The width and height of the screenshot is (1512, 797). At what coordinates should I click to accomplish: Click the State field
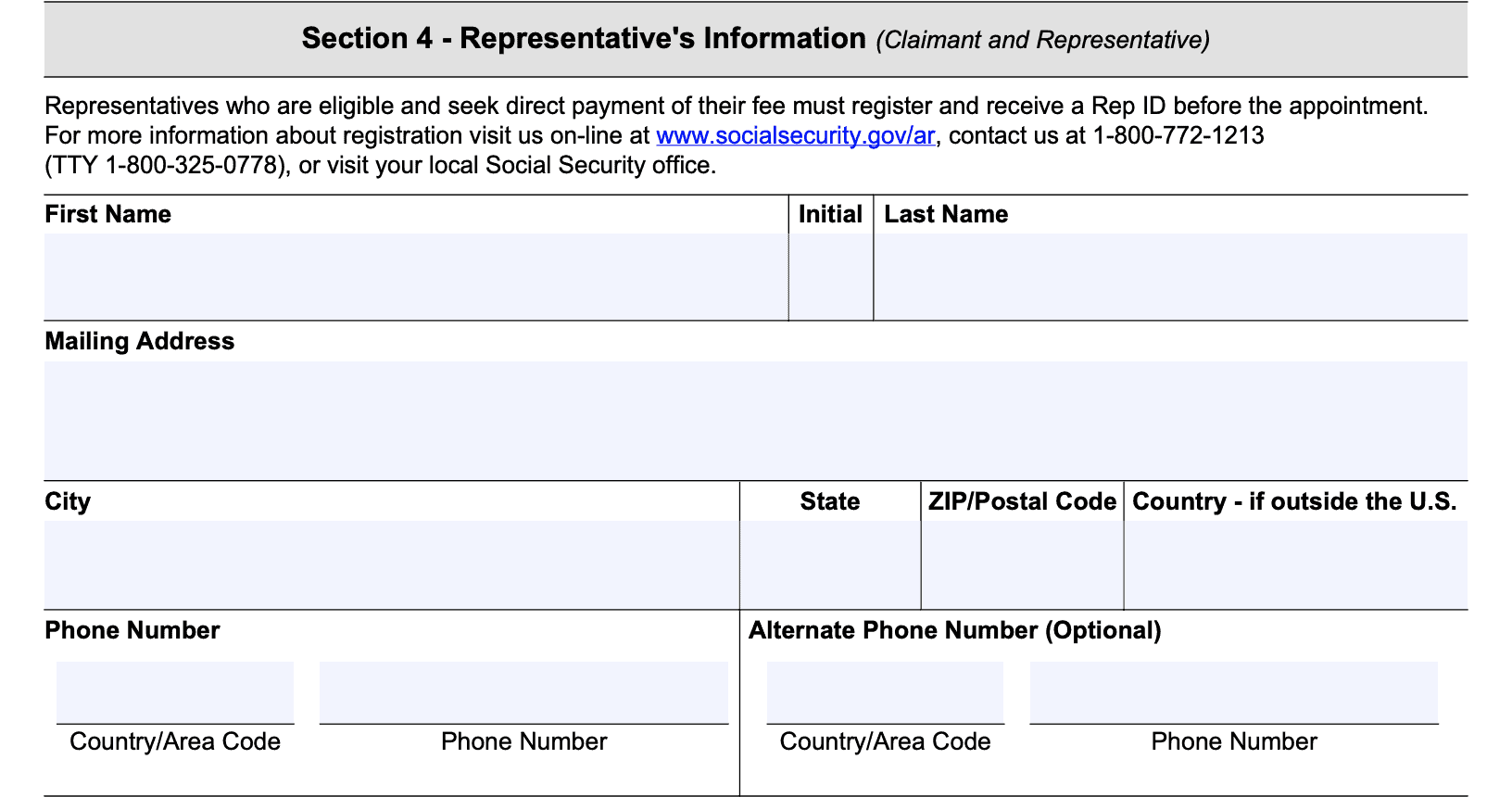pos(830,563)
